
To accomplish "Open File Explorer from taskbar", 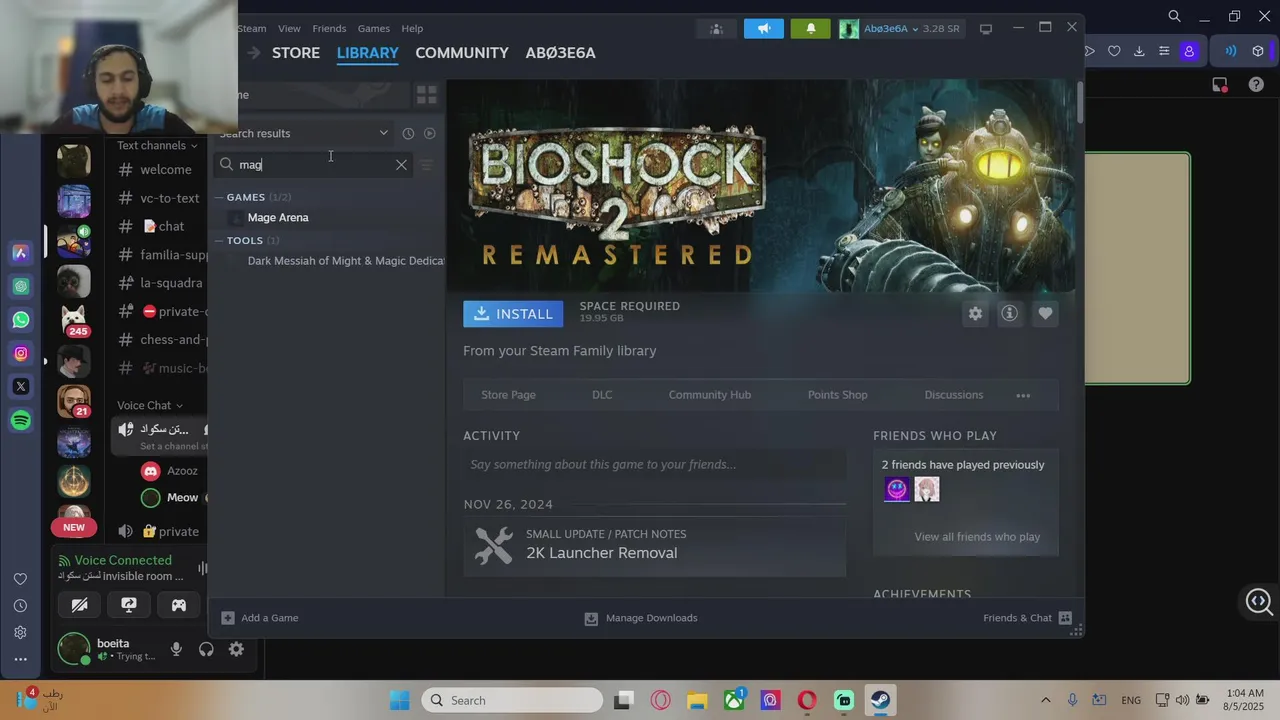I will (697, 700).
